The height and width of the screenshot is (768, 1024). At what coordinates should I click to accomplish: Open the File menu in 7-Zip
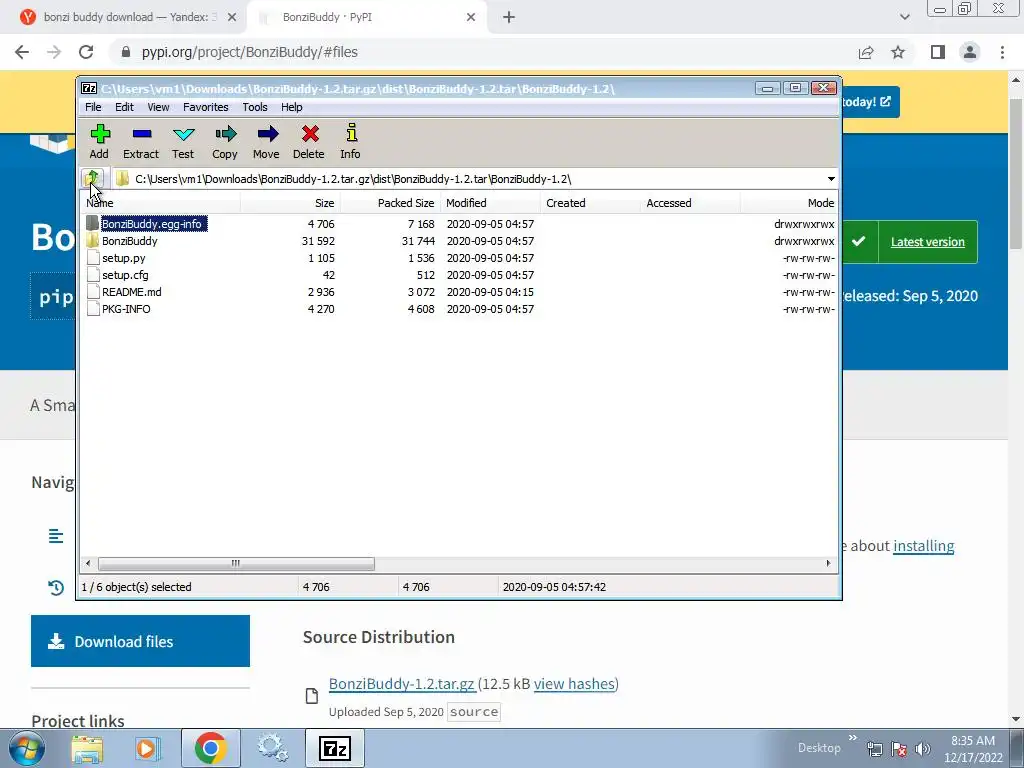coord(93,107)
